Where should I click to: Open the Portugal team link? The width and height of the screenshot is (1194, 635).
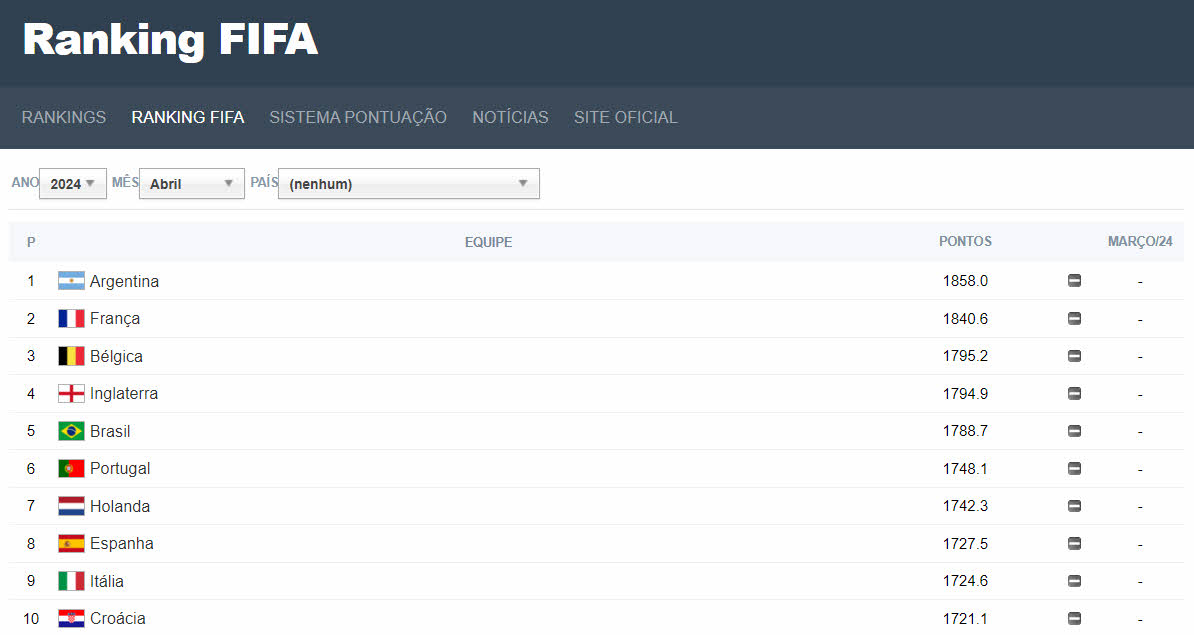(120, 468)
